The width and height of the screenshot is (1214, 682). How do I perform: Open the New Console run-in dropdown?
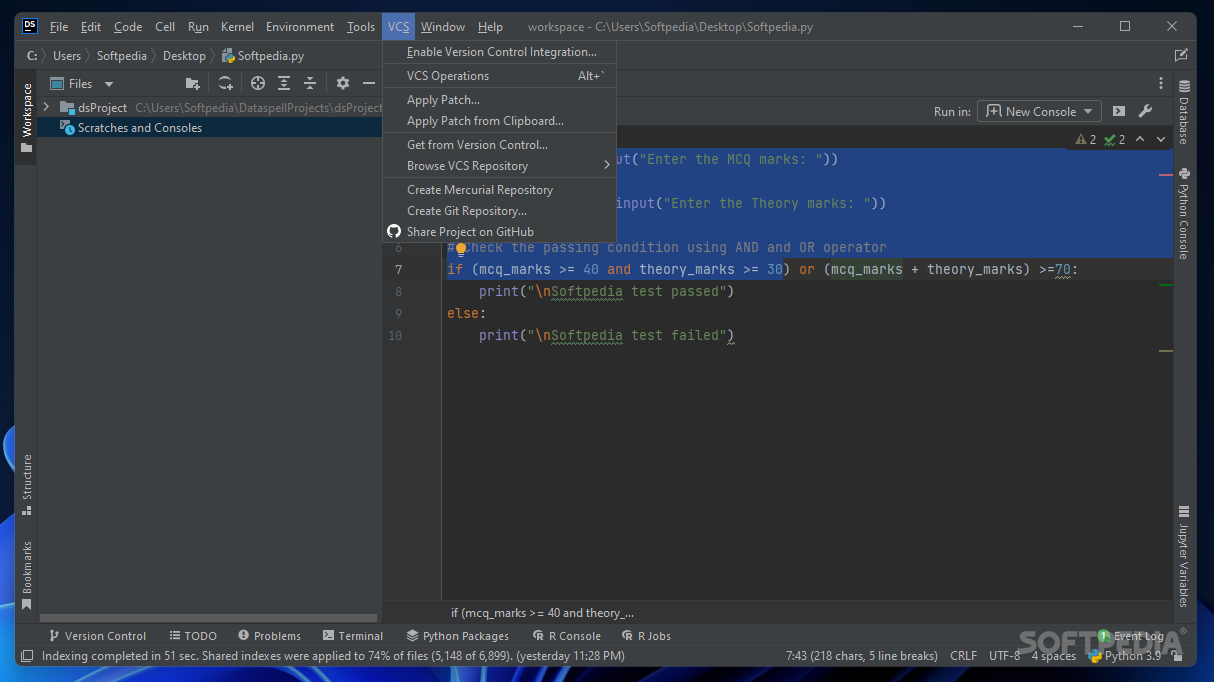[1039, 112]
